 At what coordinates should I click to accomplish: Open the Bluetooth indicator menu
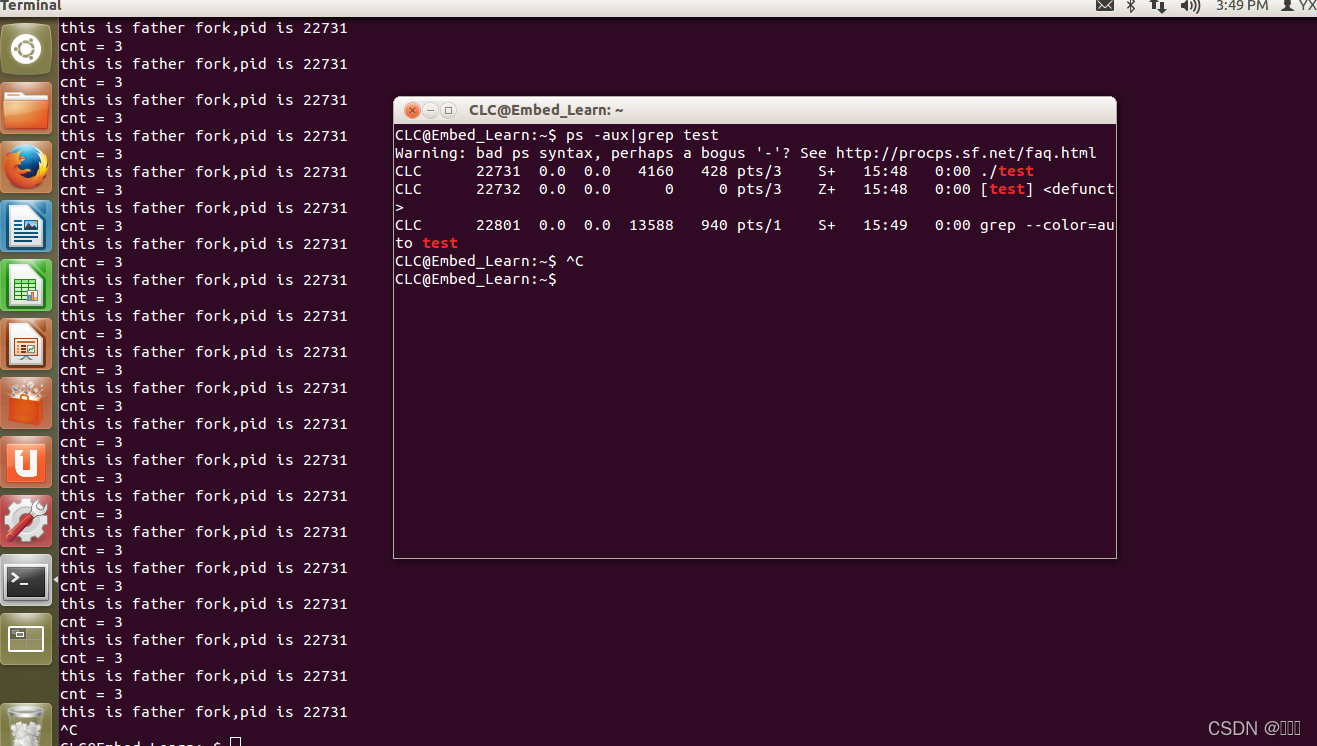pos(1131,6)
